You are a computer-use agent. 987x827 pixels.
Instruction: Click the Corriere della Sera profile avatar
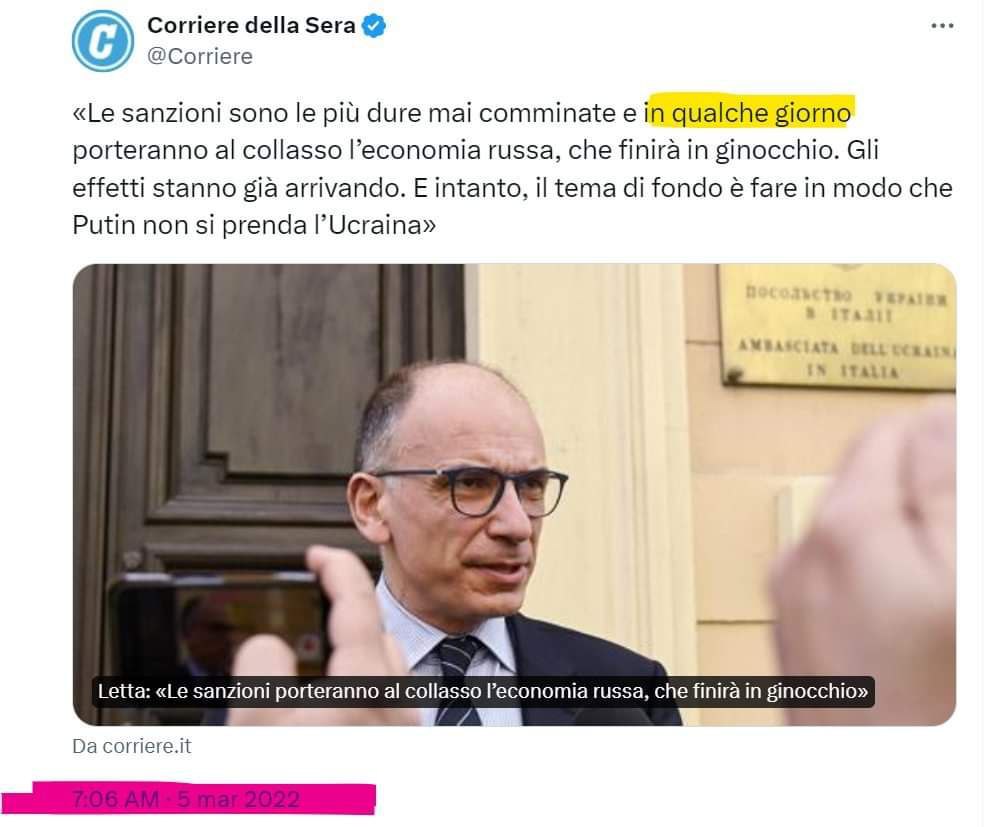click(103, 41)
